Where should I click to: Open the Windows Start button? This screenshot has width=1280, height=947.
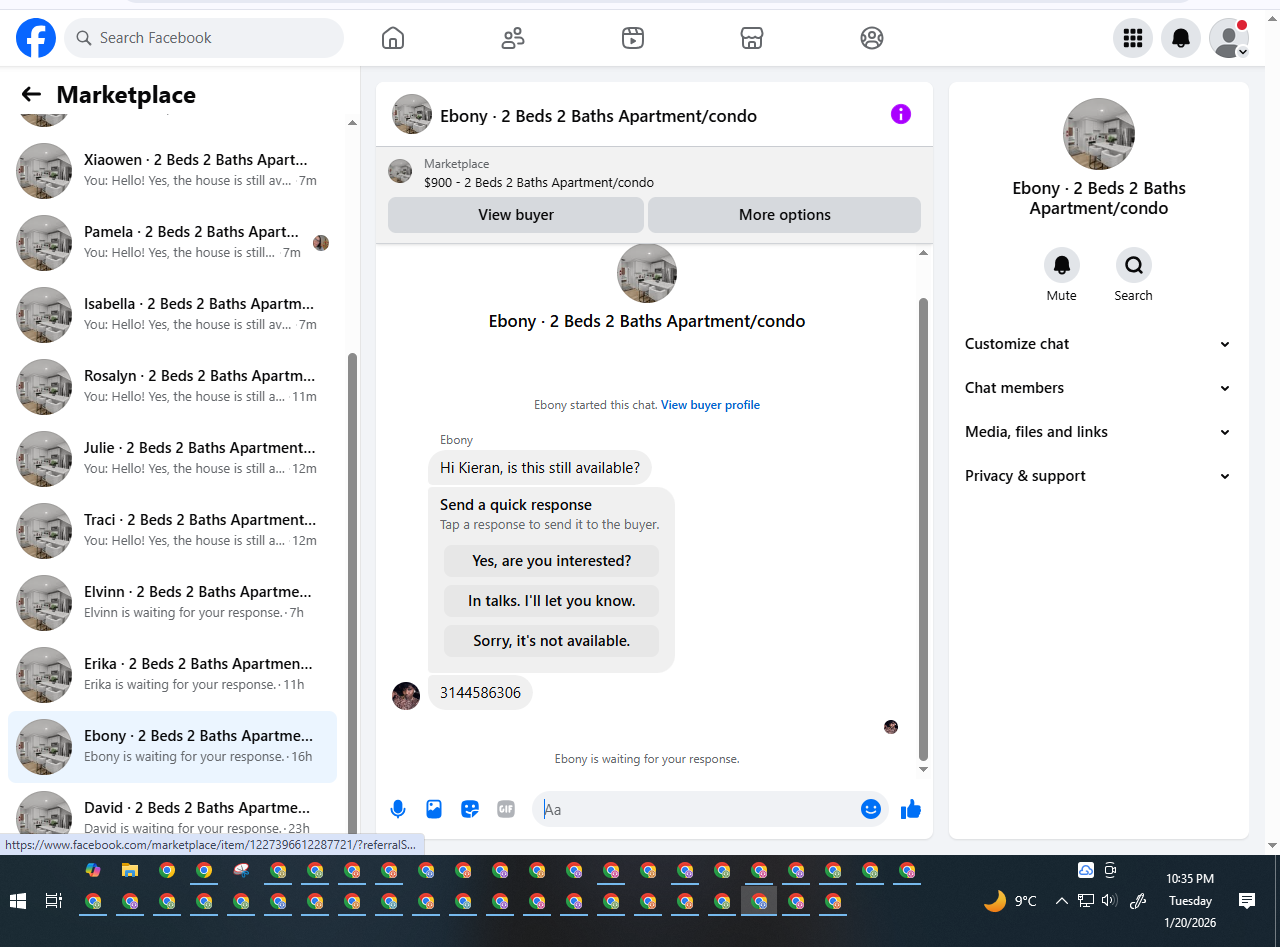[x=17, y=901]
